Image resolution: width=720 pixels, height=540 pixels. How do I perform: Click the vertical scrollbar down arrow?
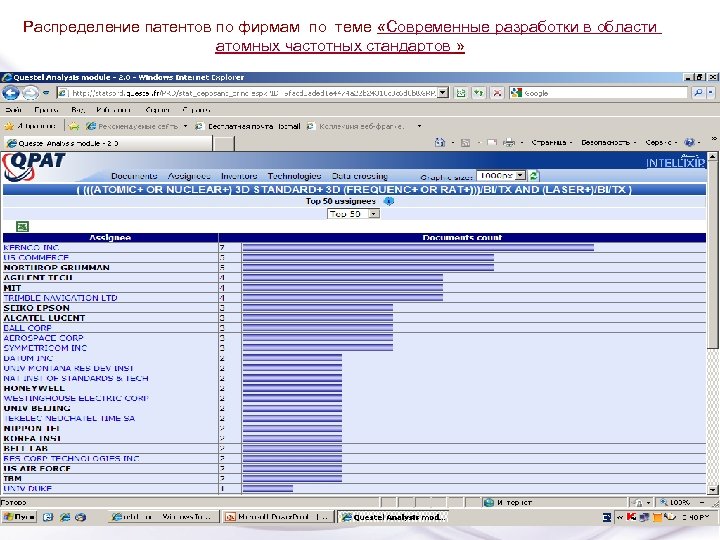712,490
